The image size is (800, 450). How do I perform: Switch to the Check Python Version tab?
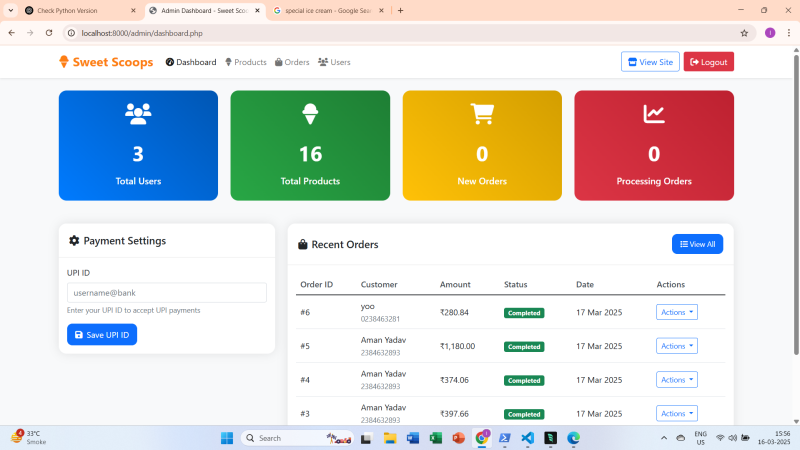pyautogui.click(x=68, y=10)
